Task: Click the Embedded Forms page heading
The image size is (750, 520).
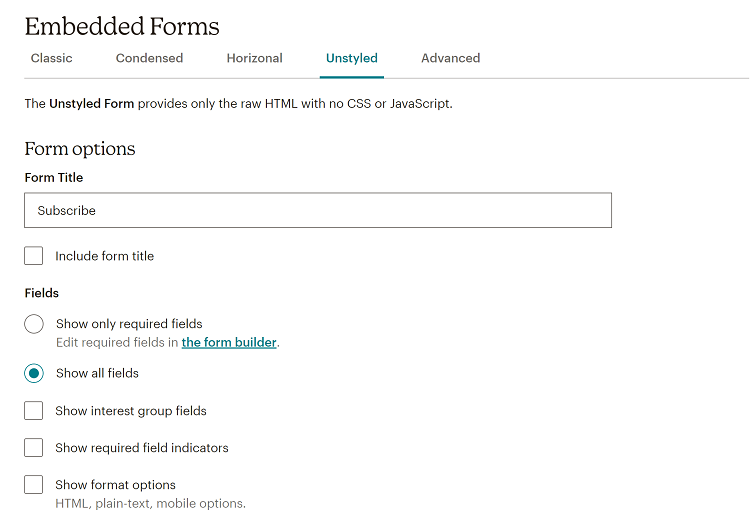Action: tap(122, 27)
